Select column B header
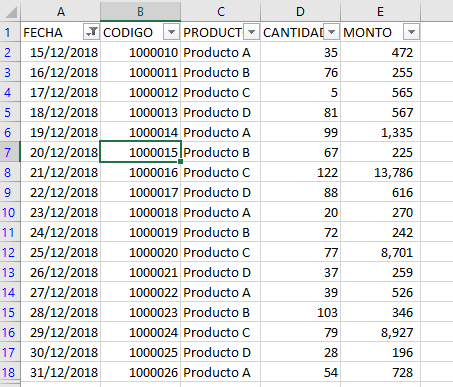 (x=140, y=12)
